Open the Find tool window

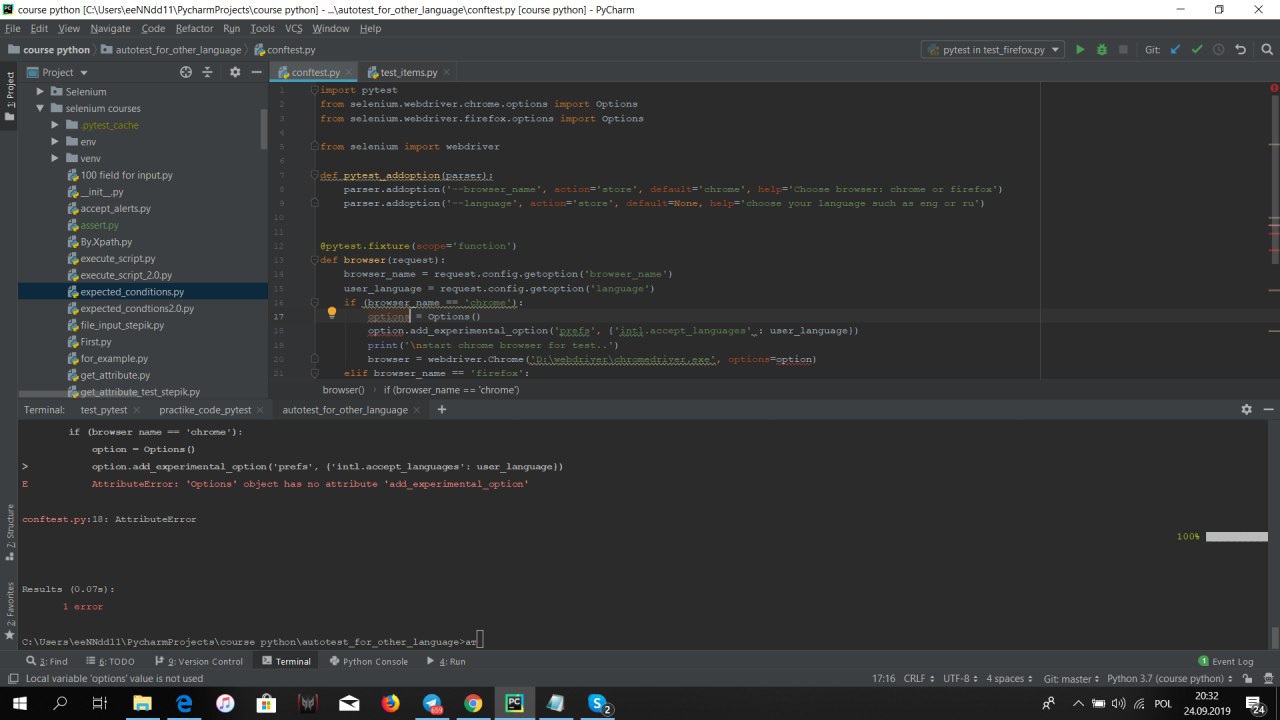(x=47, y=661)
